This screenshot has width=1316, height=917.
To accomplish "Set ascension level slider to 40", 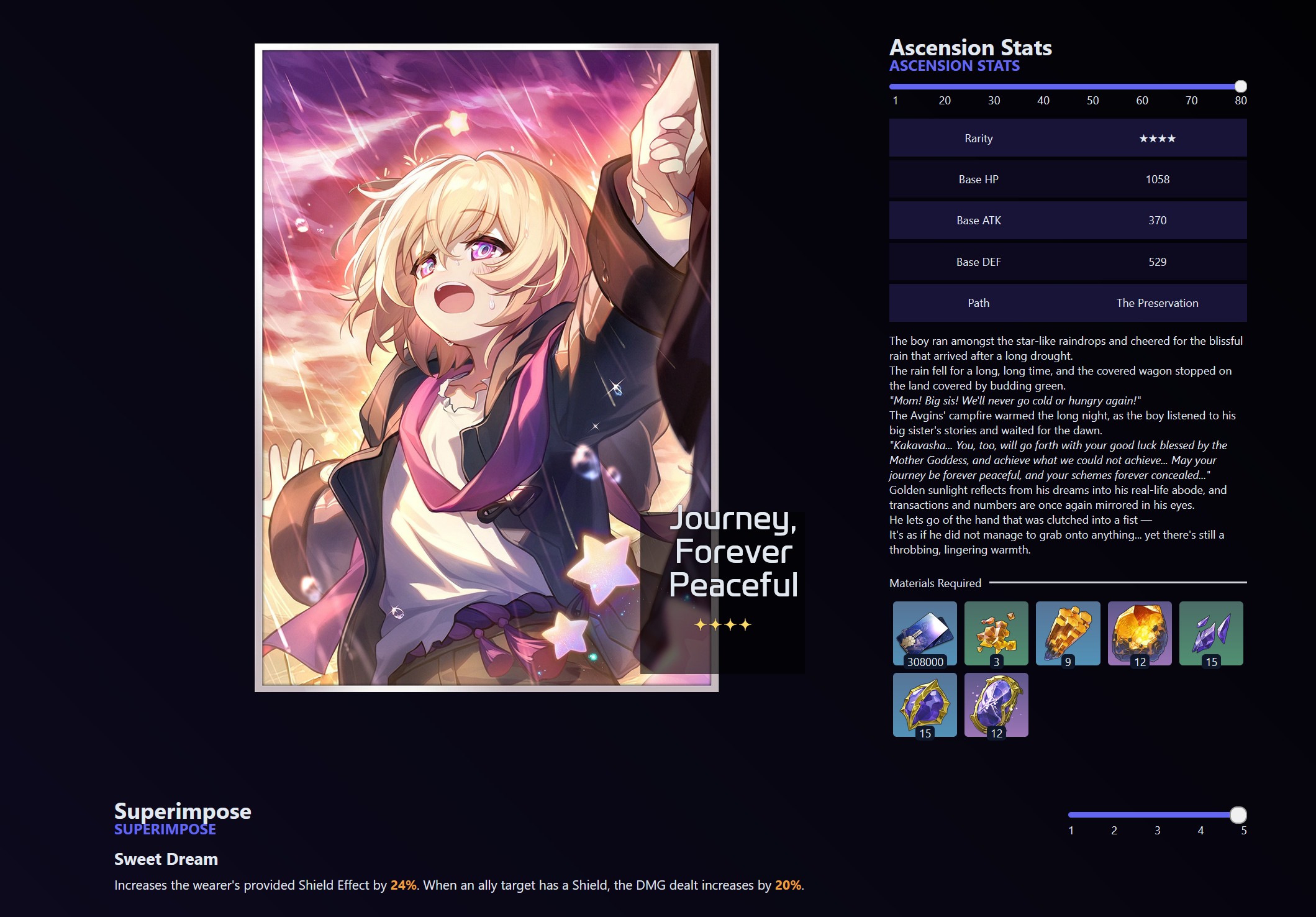I will [x=1043, y=86].
